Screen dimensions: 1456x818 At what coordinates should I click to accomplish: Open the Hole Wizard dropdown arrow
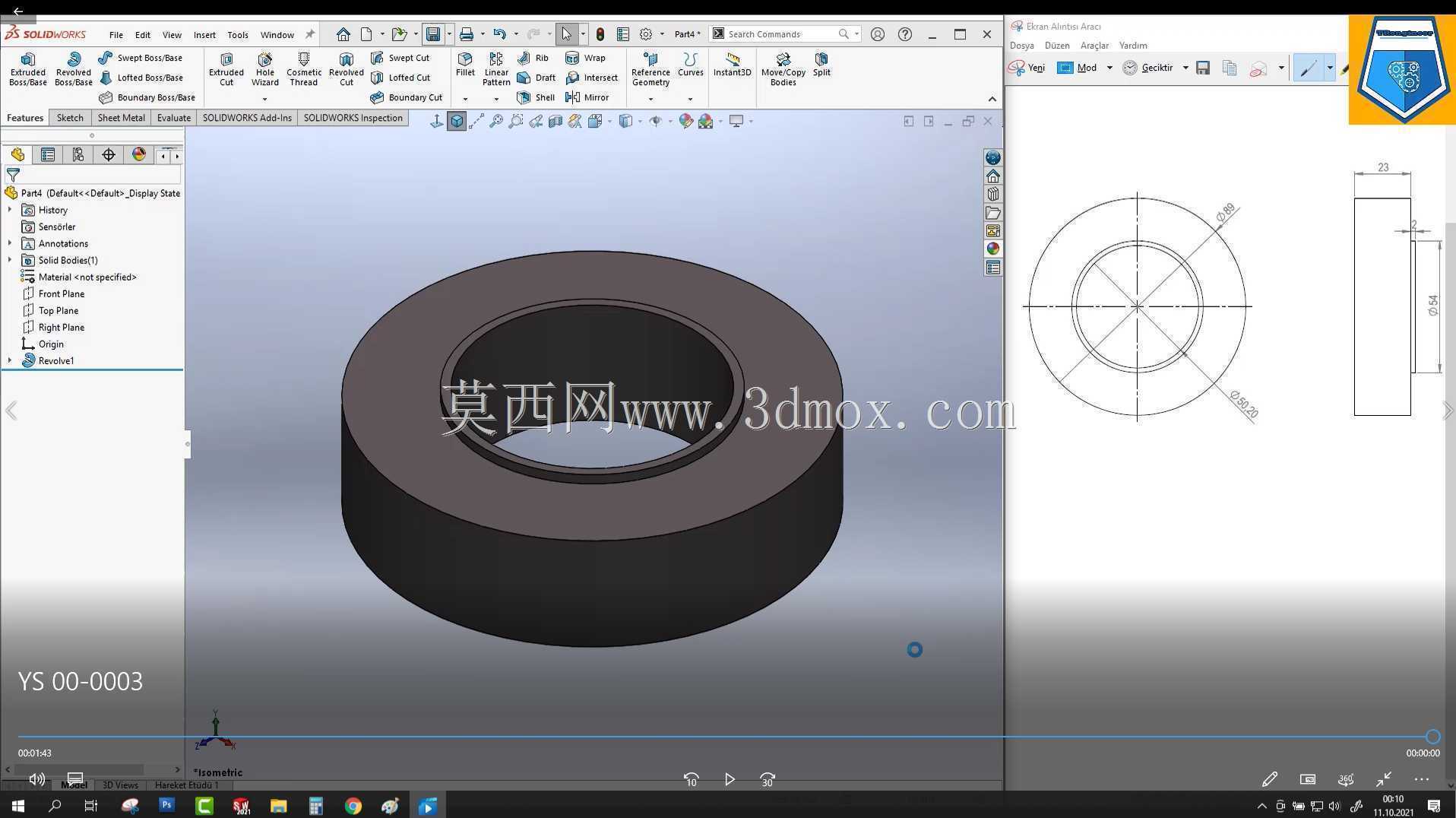264,99
